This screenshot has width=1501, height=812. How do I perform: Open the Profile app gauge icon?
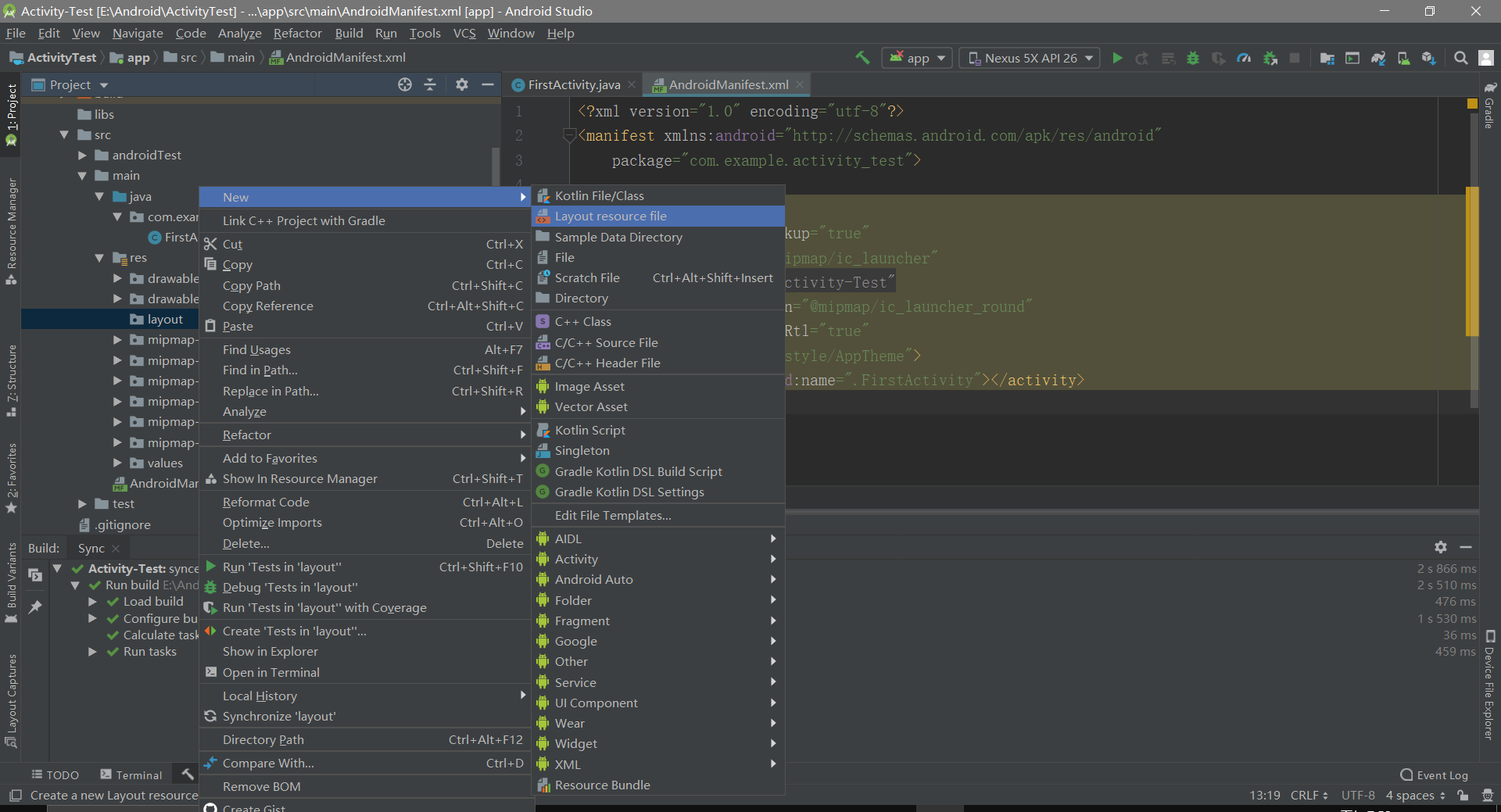[1244, 58]
